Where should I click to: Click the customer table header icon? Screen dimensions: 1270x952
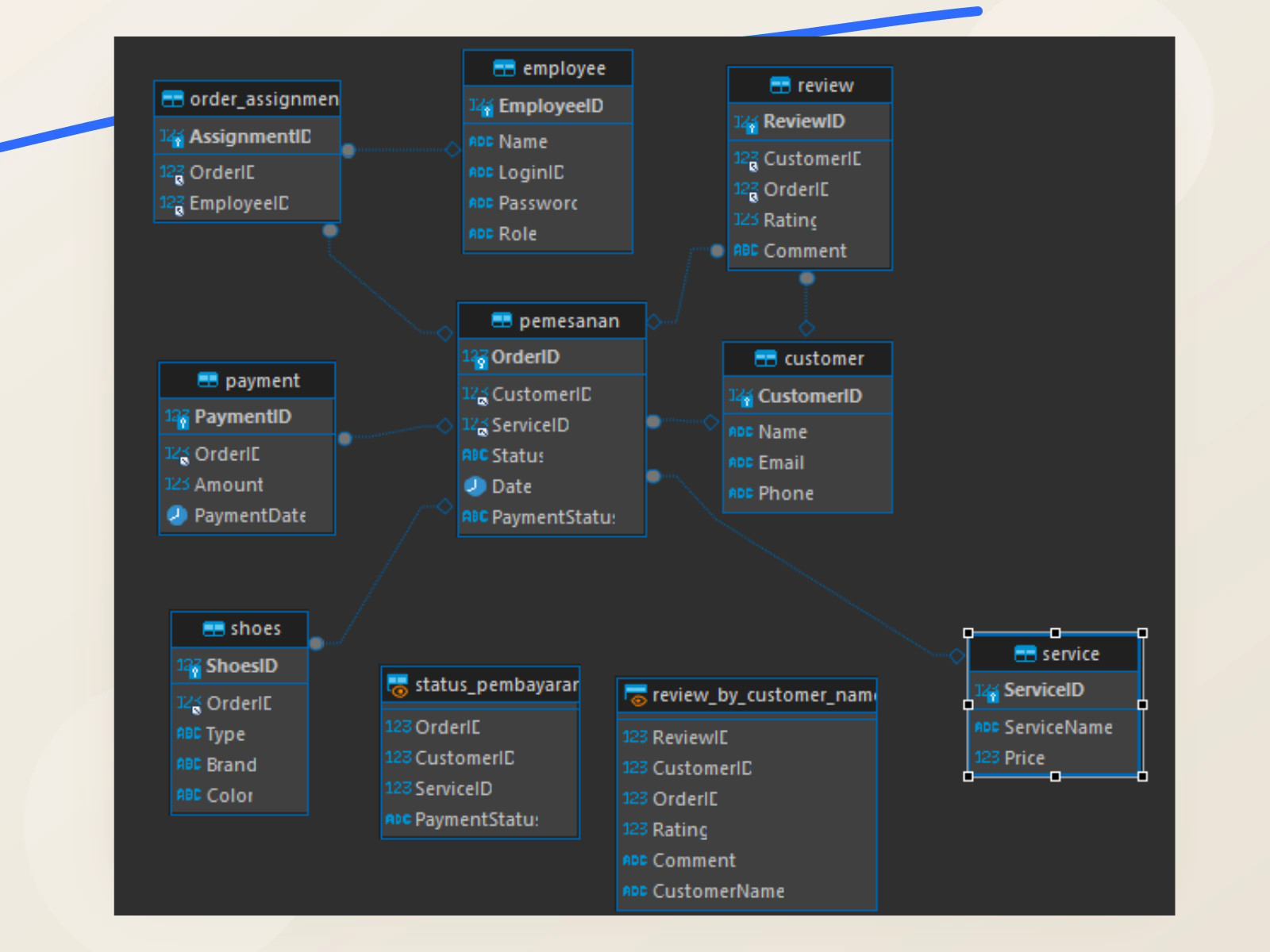[x=766, y=359]
